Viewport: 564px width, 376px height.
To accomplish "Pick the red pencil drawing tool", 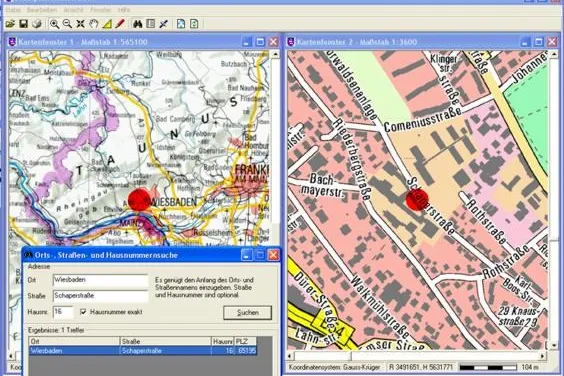I will point(120,24).
